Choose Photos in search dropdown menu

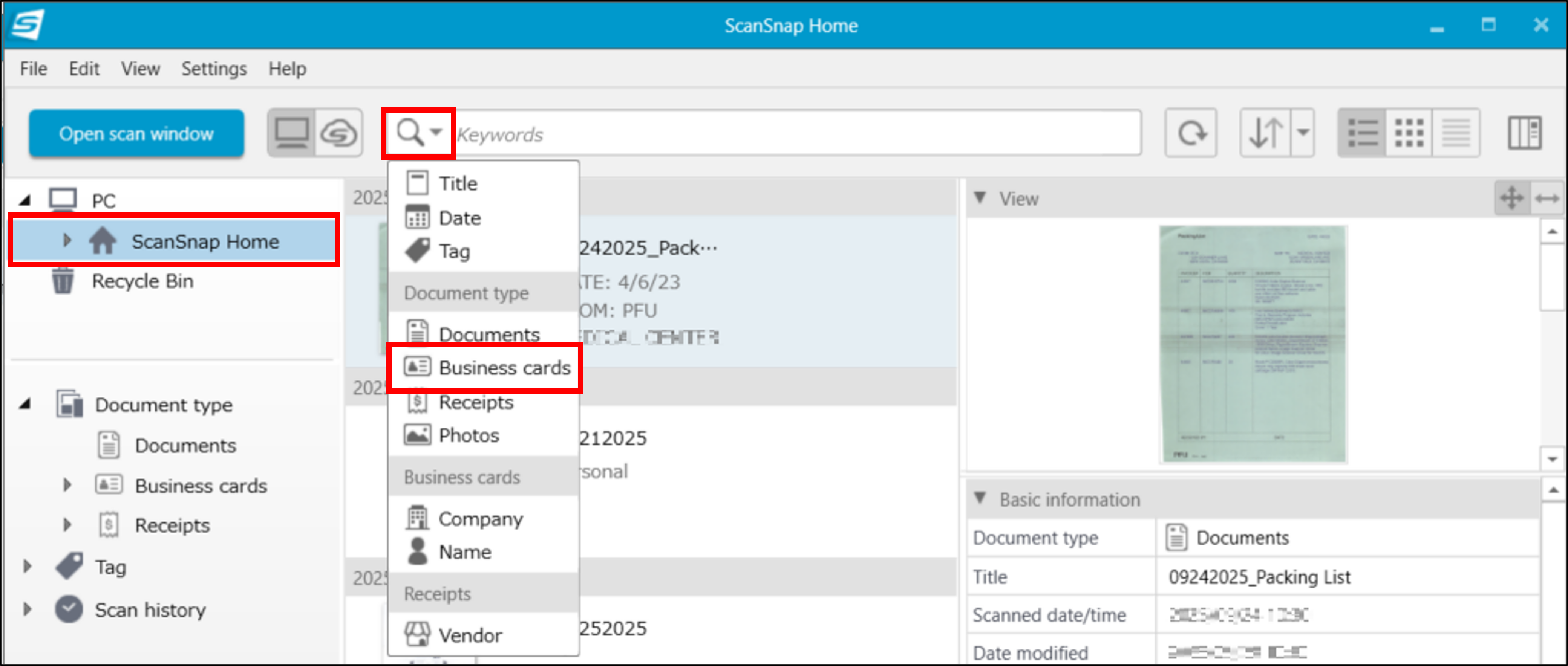483,435
